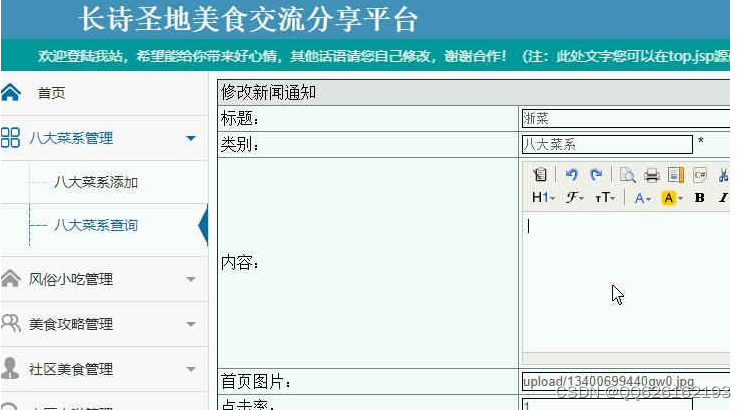Click the people icon beside 美食攻略管理
This screenshot has height=410, width=746.
11,323
